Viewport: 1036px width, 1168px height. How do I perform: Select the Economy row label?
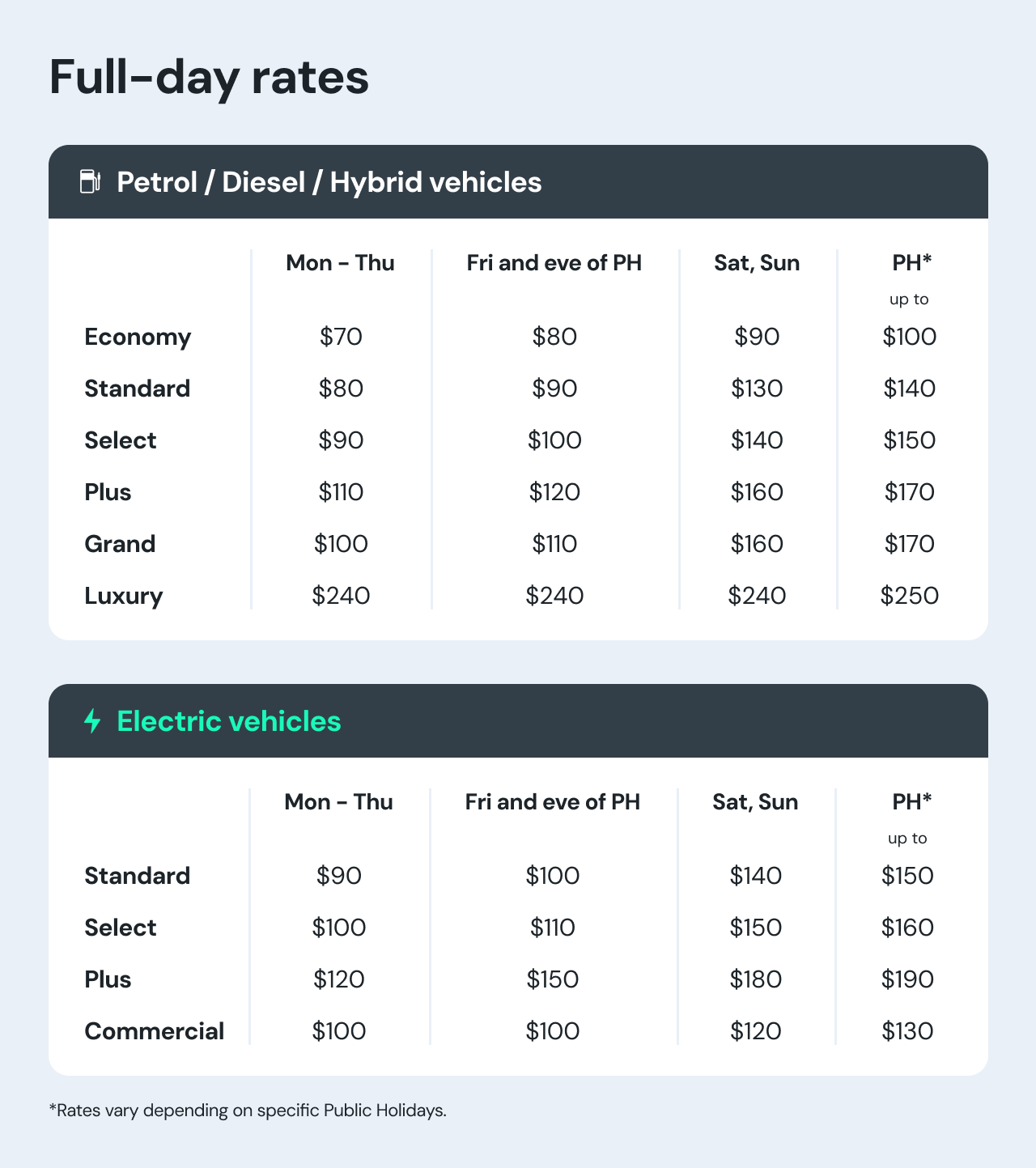coord(138,337)
